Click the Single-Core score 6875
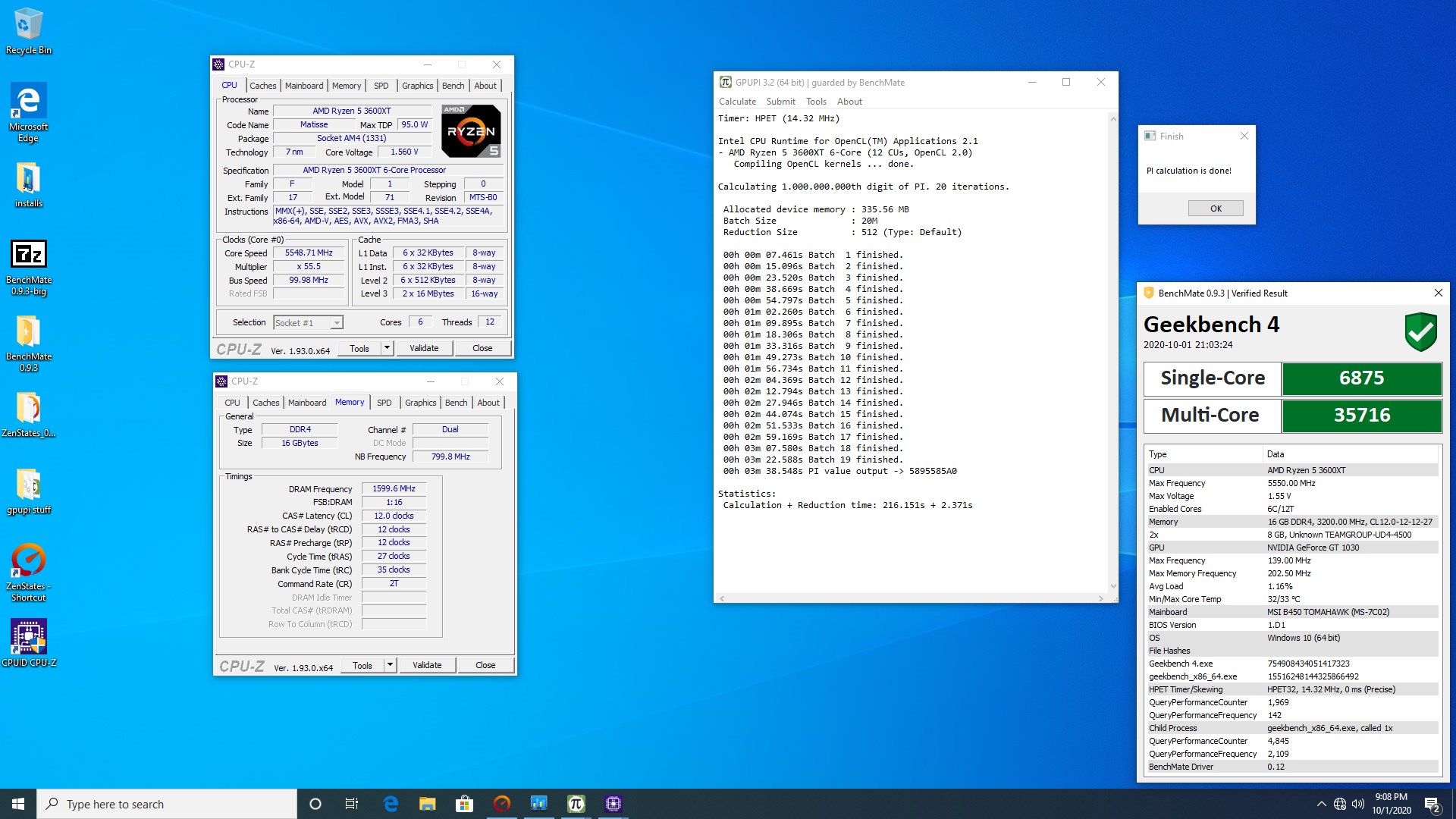The image size is (1456, 819). (x=1361, y=378)
